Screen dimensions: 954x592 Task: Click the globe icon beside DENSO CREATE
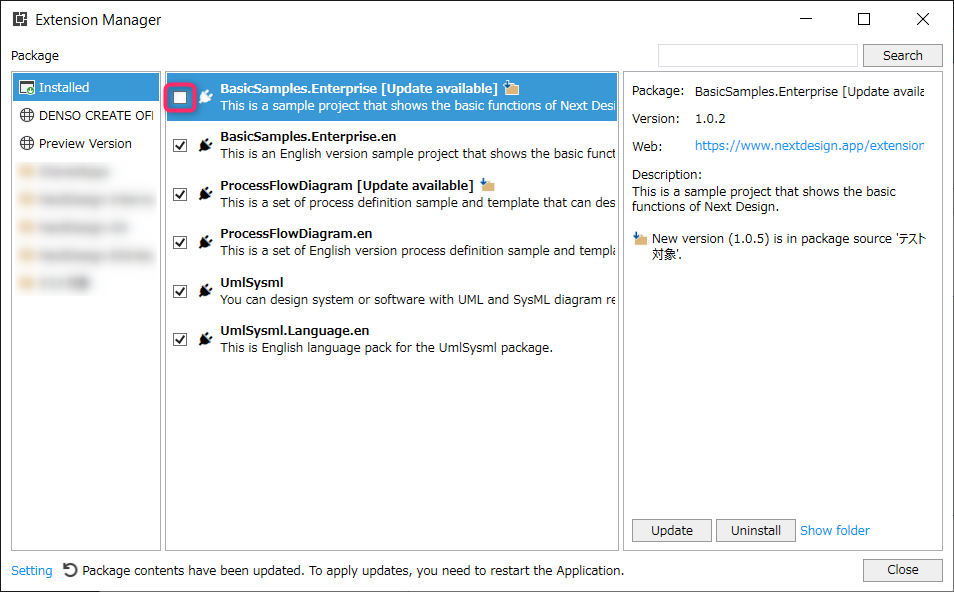point(27,115)
